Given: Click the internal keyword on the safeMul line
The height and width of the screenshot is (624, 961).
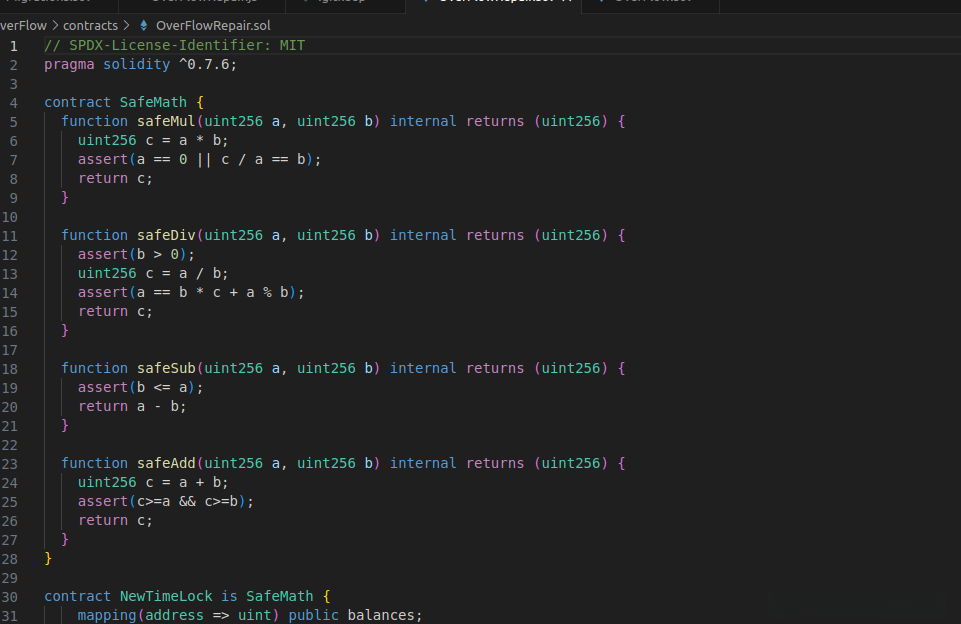Looking at the screenshot, I should click(423, 121).
